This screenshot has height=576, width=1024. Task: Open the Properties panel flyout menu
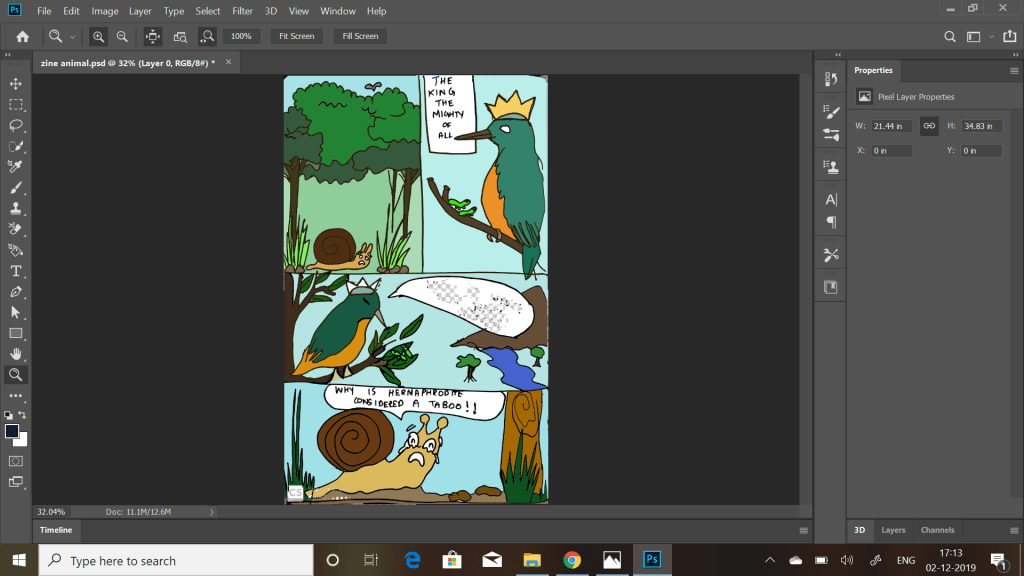(x=1013, y=71)
